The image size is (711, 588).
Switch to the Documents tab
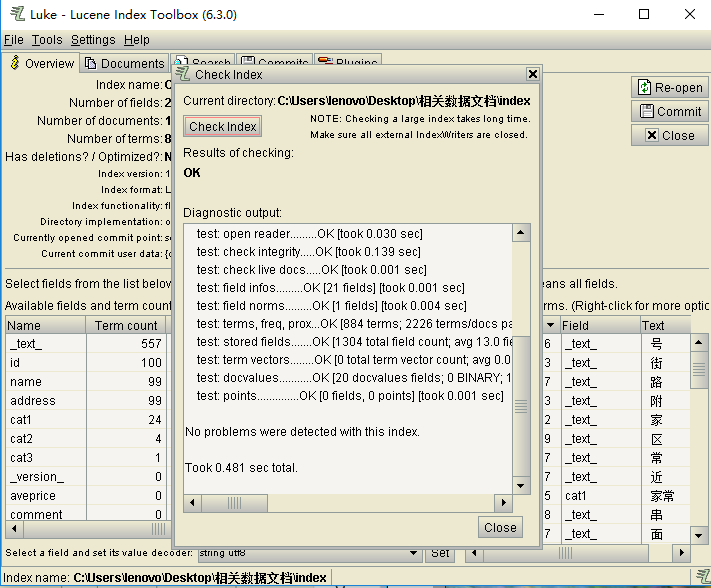click(125, 63)
